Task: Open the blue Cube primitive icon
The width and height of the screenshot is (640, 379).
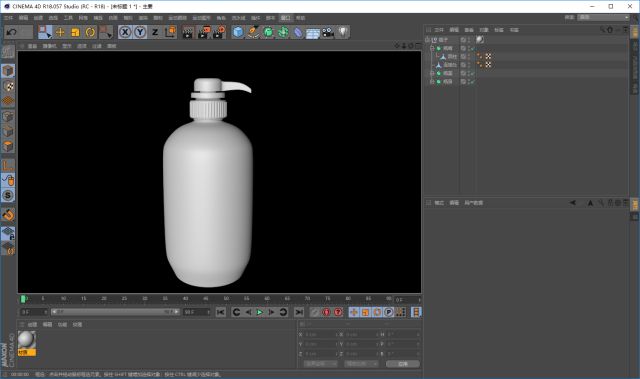Action: 238,32
